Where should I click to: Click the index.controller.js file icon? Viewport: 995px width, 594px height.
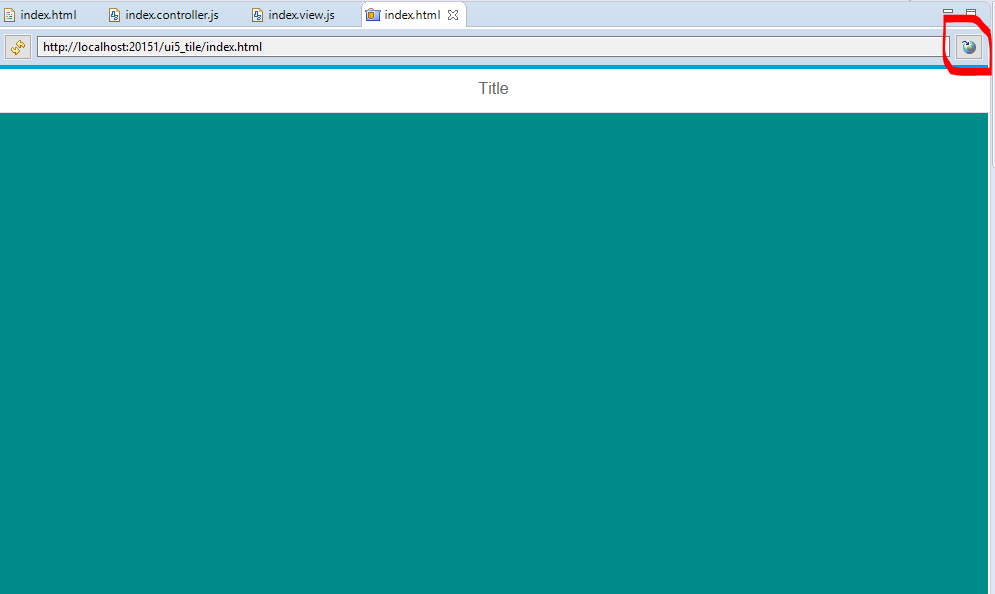[114, 15]
